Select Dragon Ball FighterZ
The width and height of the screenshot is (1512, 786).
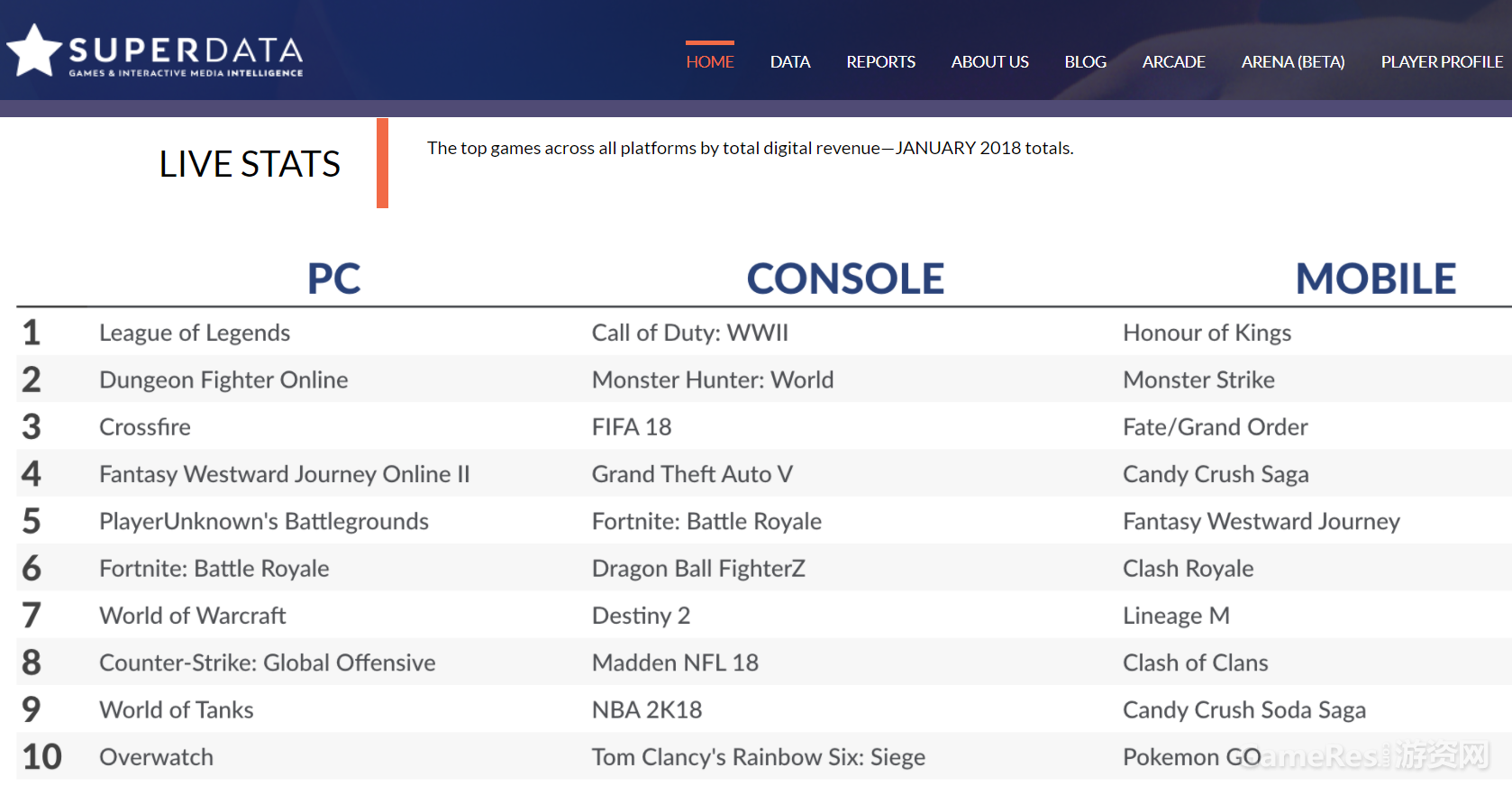click(x=698, y=568)
